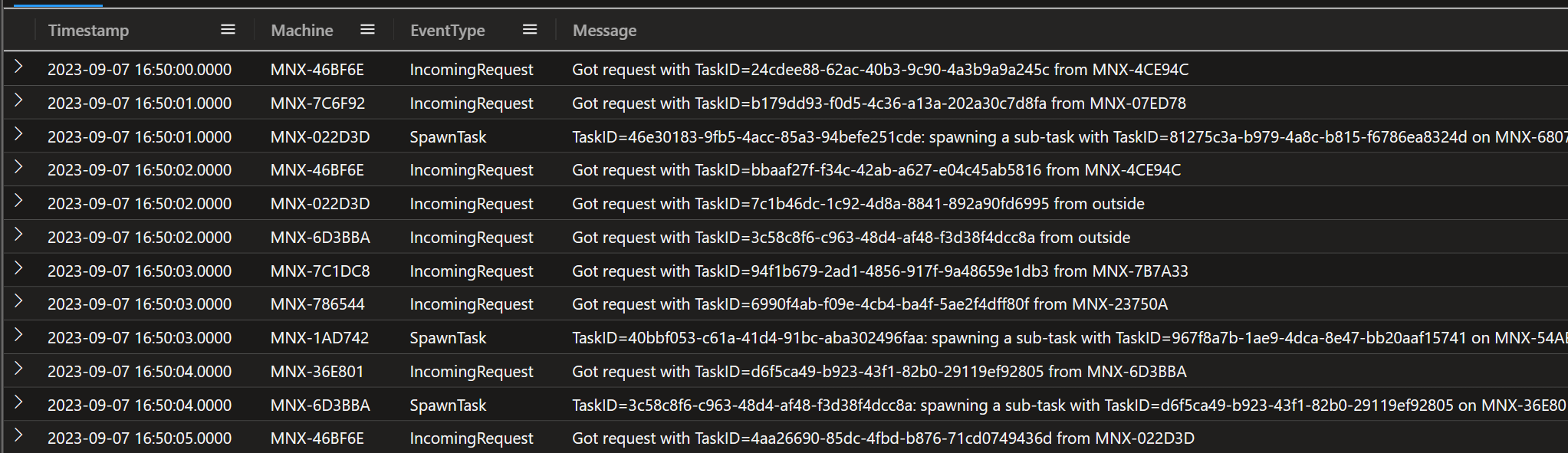1568x453 pixels.
Task: Select the MNX-6D3BBA IncomingRequest machine cell
Action: 321,238
